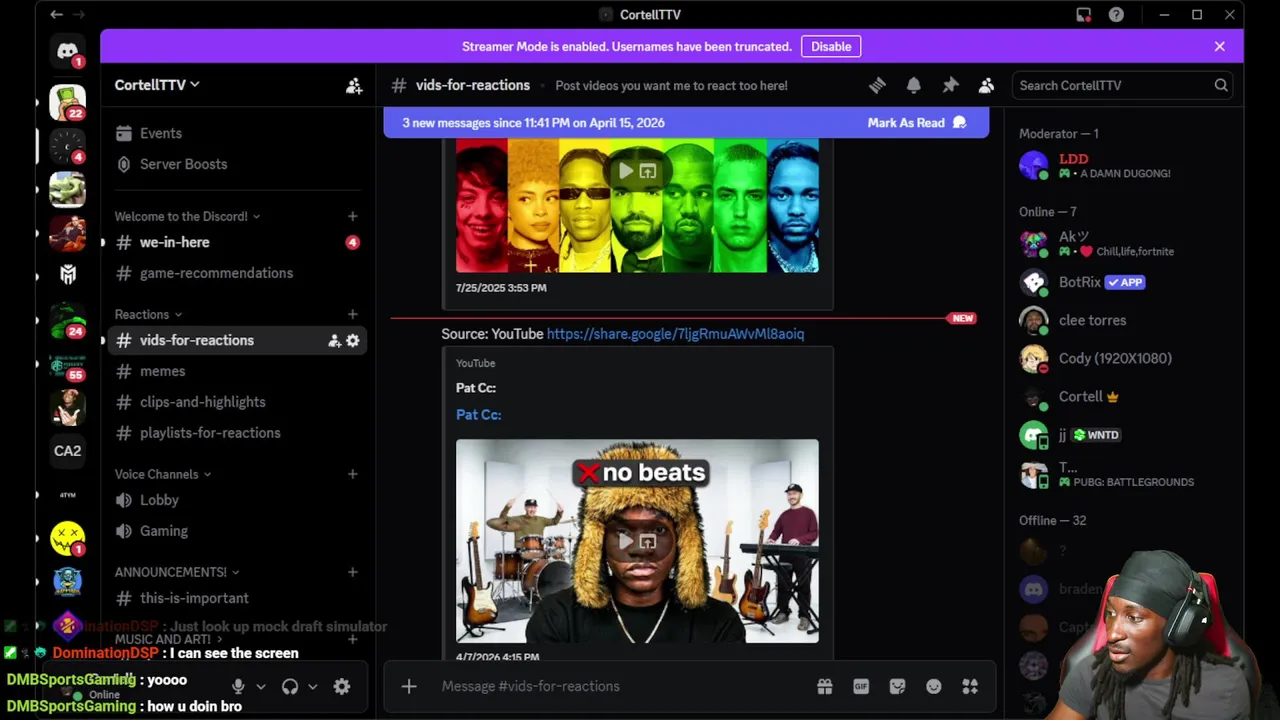Open Events in sidebar
Viewport: 1280px width, 720px height.
(236, 133)
